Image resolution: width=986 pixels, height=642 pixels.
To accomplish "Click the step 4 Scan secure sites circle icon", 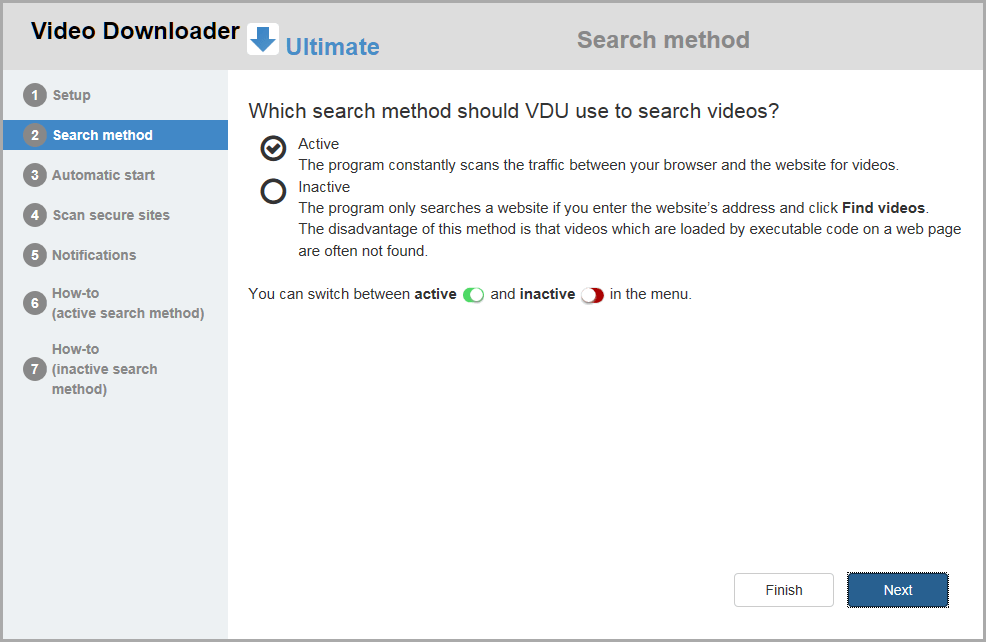I will point(34,215).
